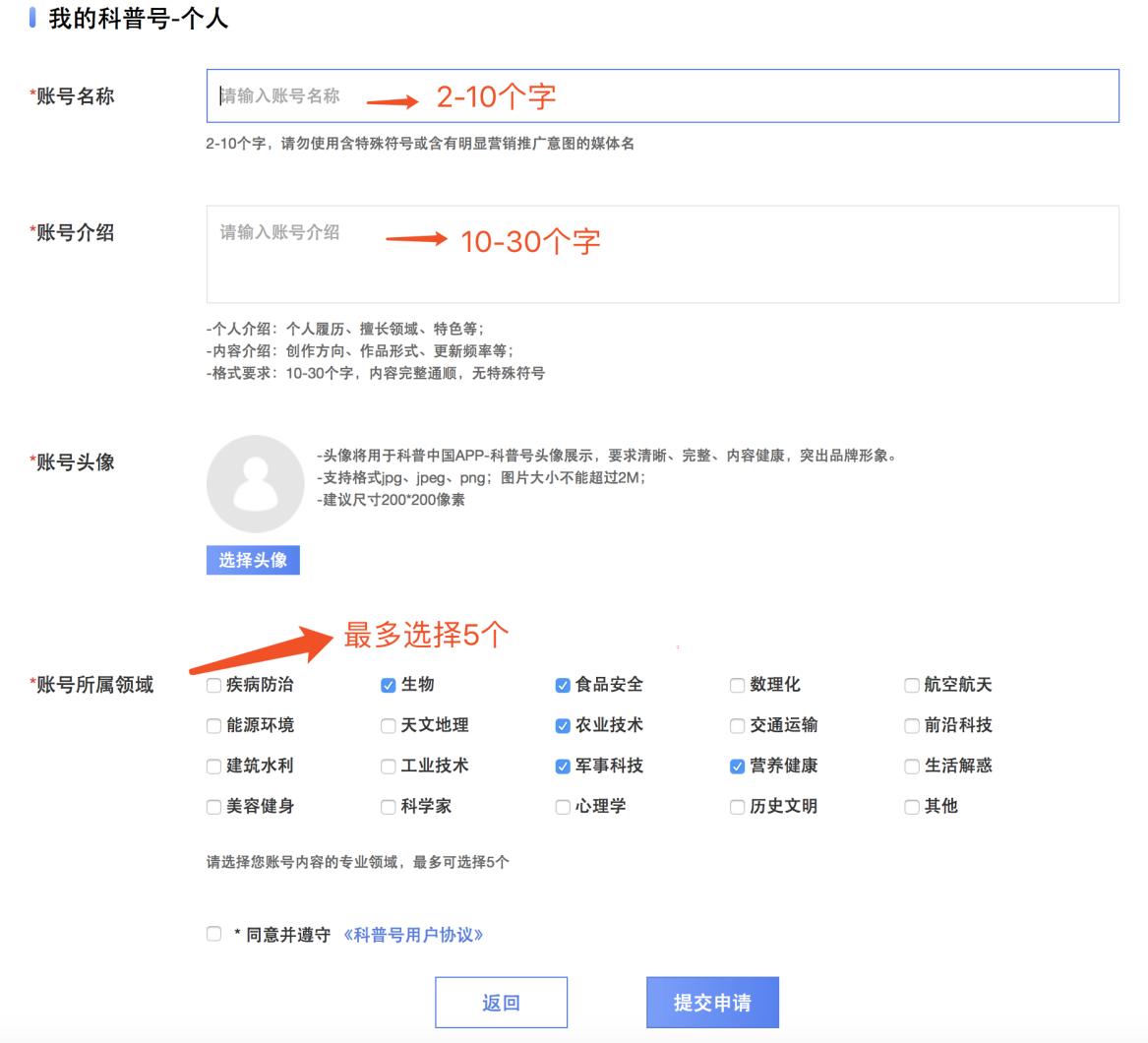Image resolution: width=1148 pixels, height=1043 pixels.
Task: Click the gray avatar placeholder image
Action: (255, 483)
